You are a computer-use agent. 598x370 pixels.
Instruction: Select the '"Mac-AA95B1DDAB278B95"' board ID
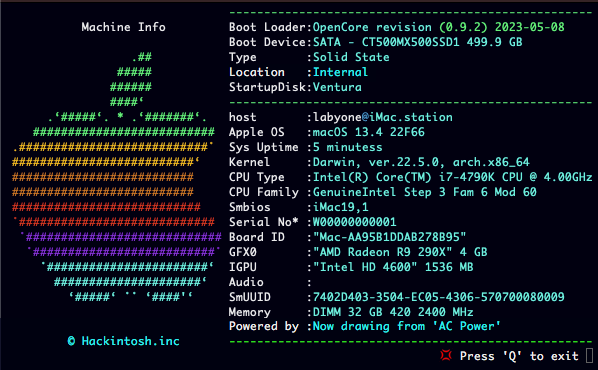[389, 237]
